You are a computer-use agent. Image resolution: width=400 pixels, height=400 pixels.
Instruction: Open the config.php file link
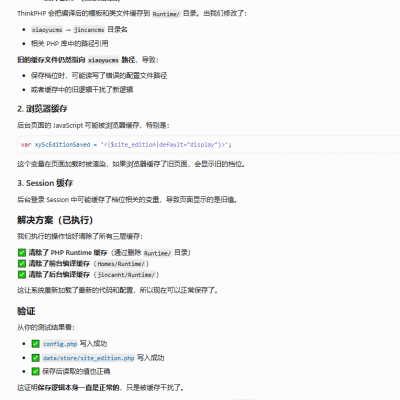tap(60, 344)
